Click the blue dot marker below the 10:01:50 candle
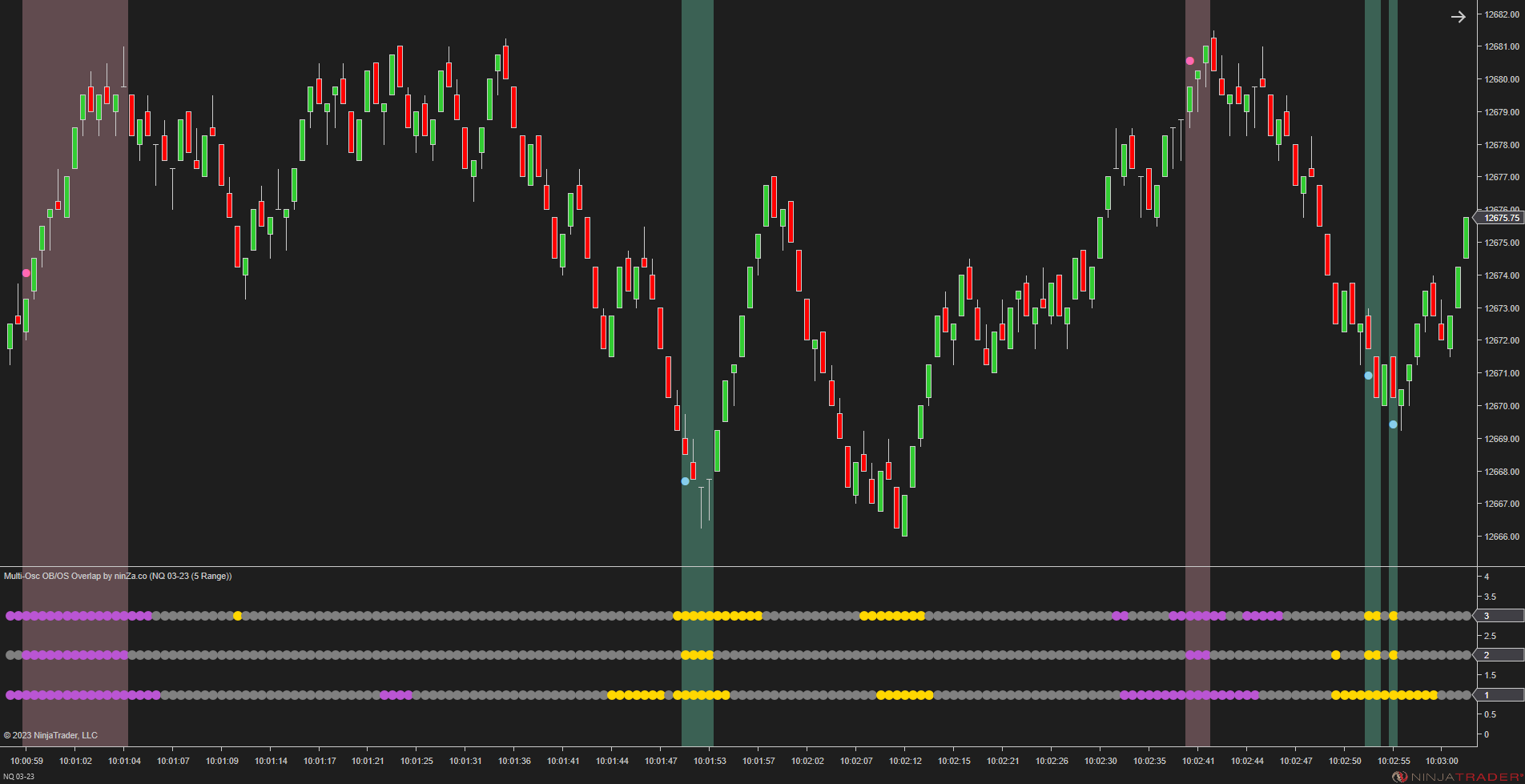1525x784 pixels. pos(685,481)
